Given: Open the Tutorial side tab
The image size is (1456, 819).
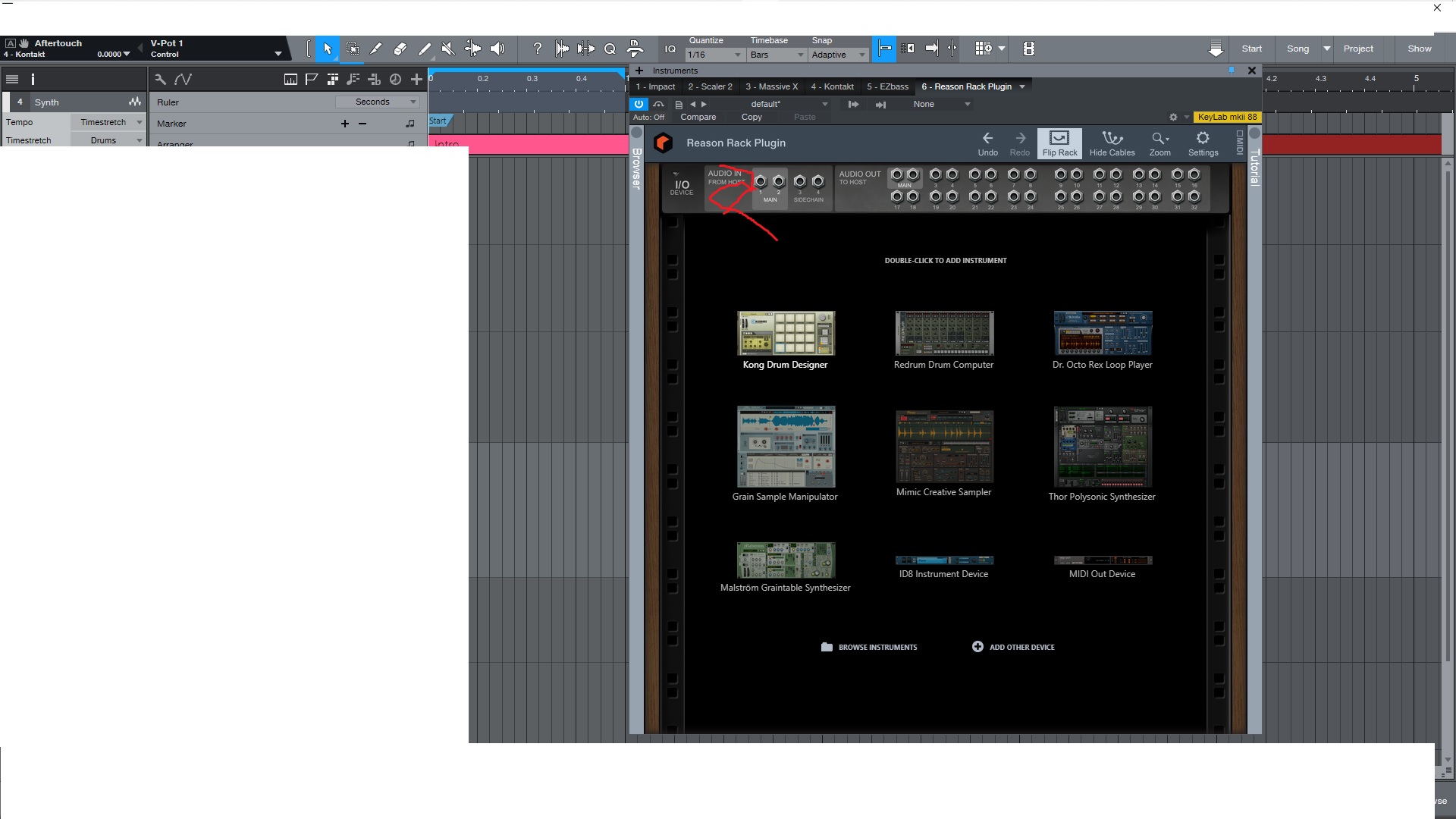Looking at the screenshot, I should 1254,166.
